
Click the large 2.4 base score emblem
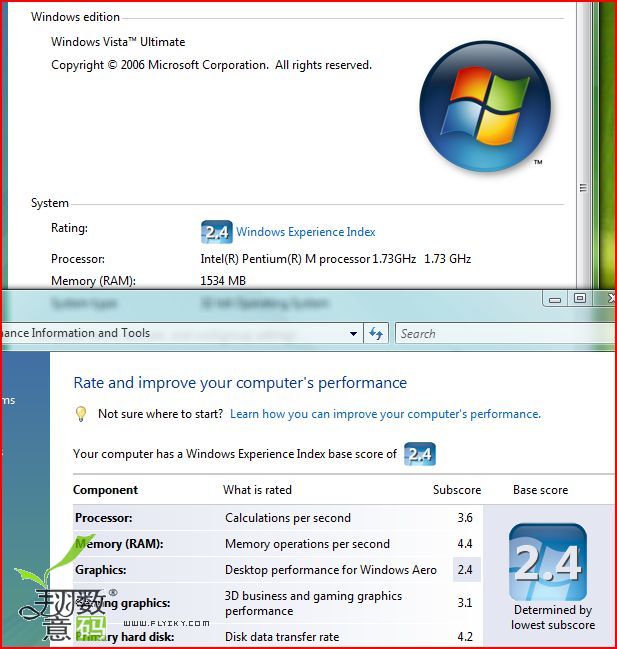click(547, 562)
